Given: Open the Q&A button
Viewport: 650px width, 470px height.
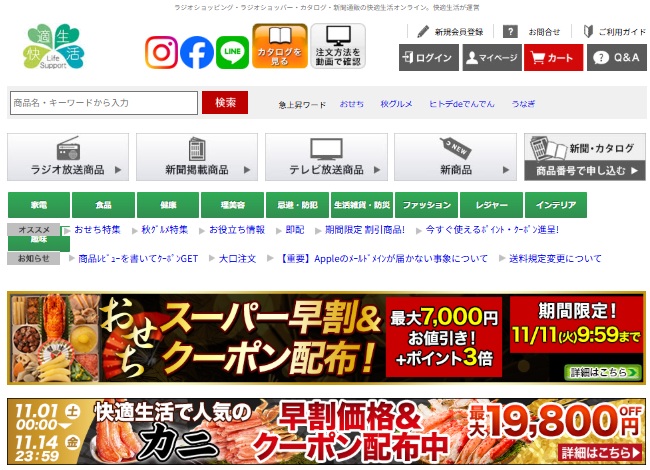Looking at the screenshot, I should click(617, 58).
